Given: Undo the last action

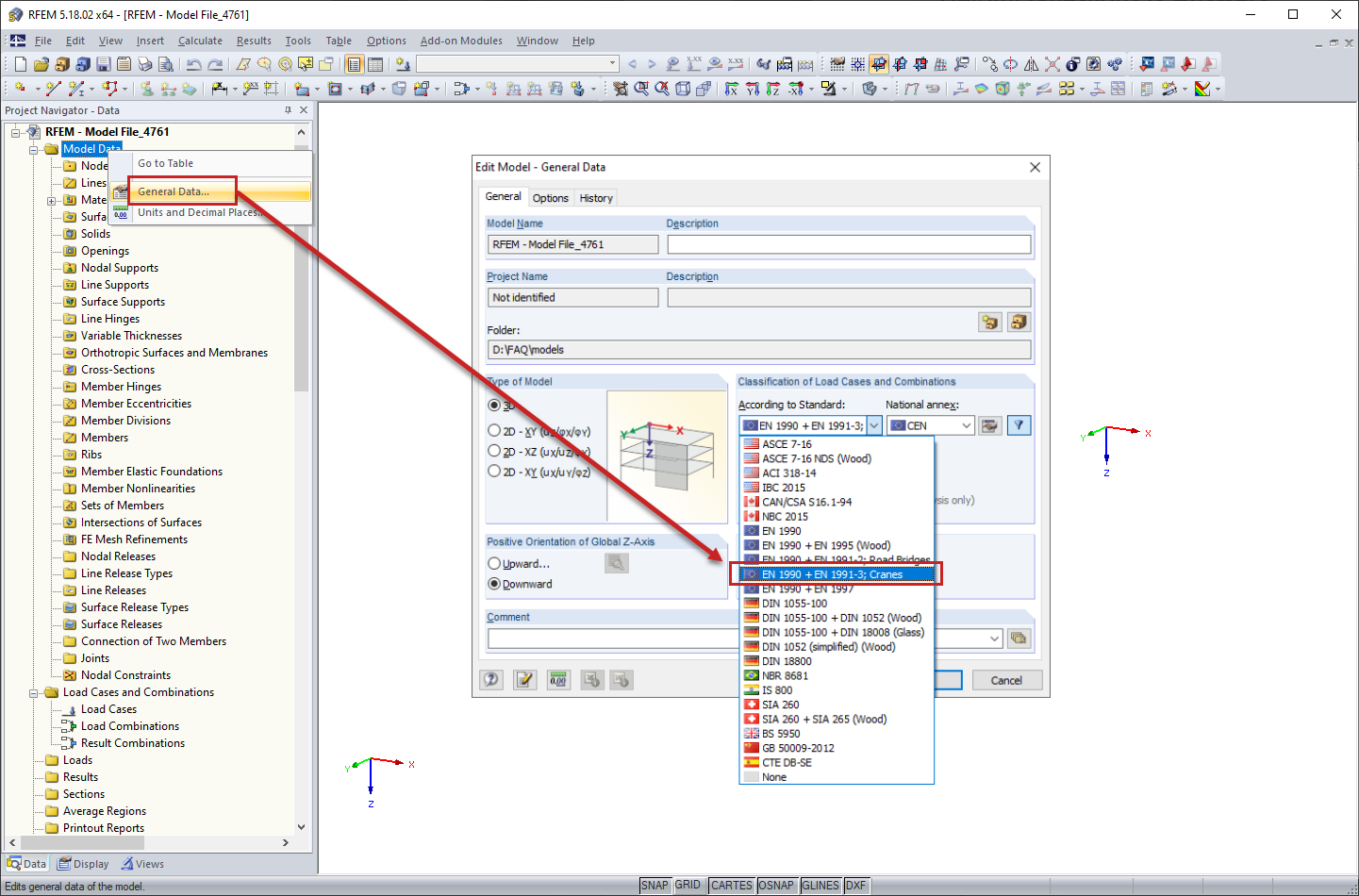Looking at the screenshot, I should pyautogui.click(x=195, y=63).
